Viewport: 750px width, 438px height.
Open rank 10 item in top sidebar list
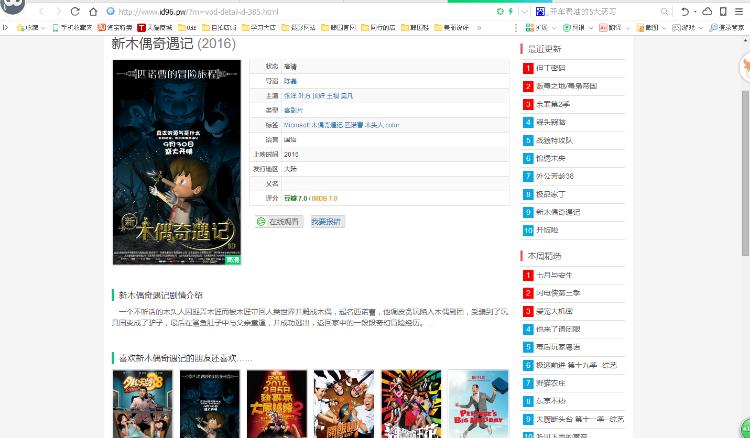(x=547, y=230)
